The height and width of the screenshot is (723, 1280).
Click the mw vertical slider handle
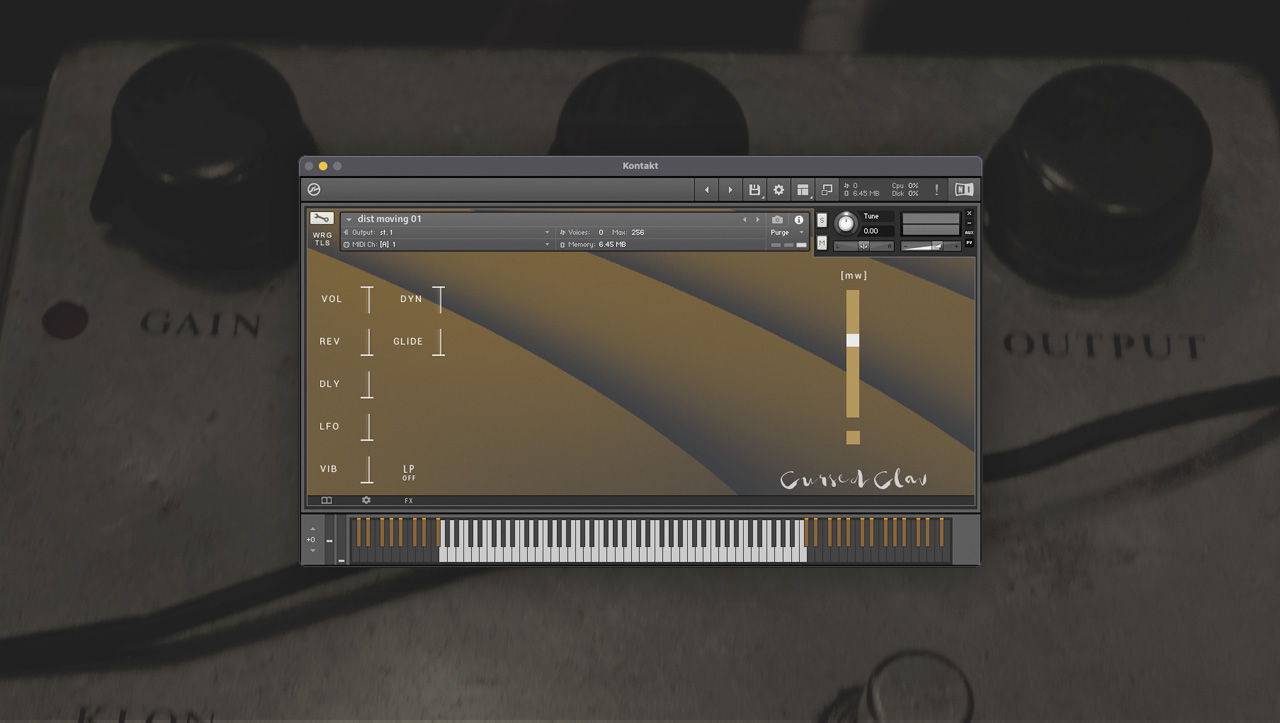853,340
